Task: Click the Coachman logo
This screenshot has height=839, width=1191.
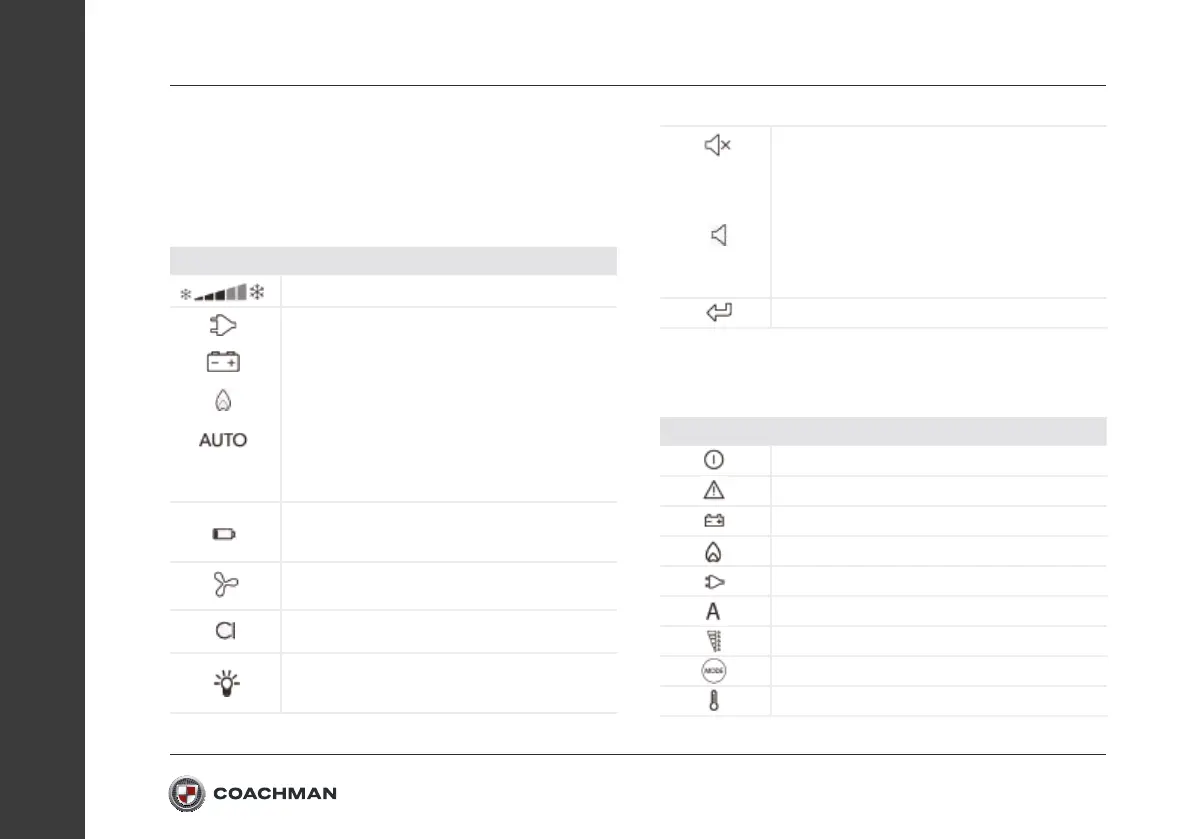Action: [253, 793]
